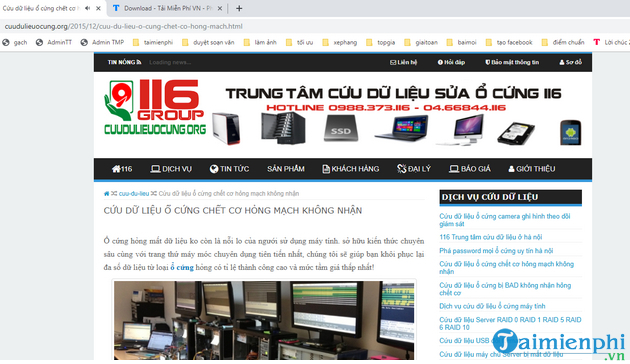The height and width of the screenshot is (364, 630).
Task: Open the xephang bookmark folder
Action: tap(340, 42)
